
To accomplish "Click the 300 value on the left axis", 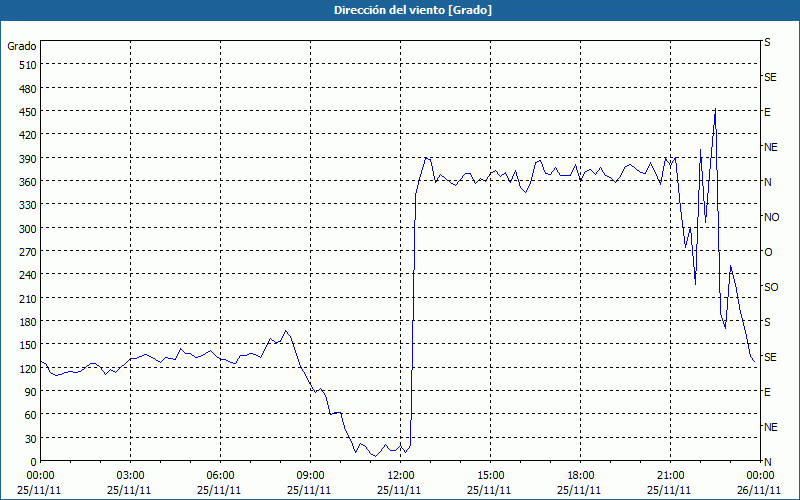I will coord(28,229).
